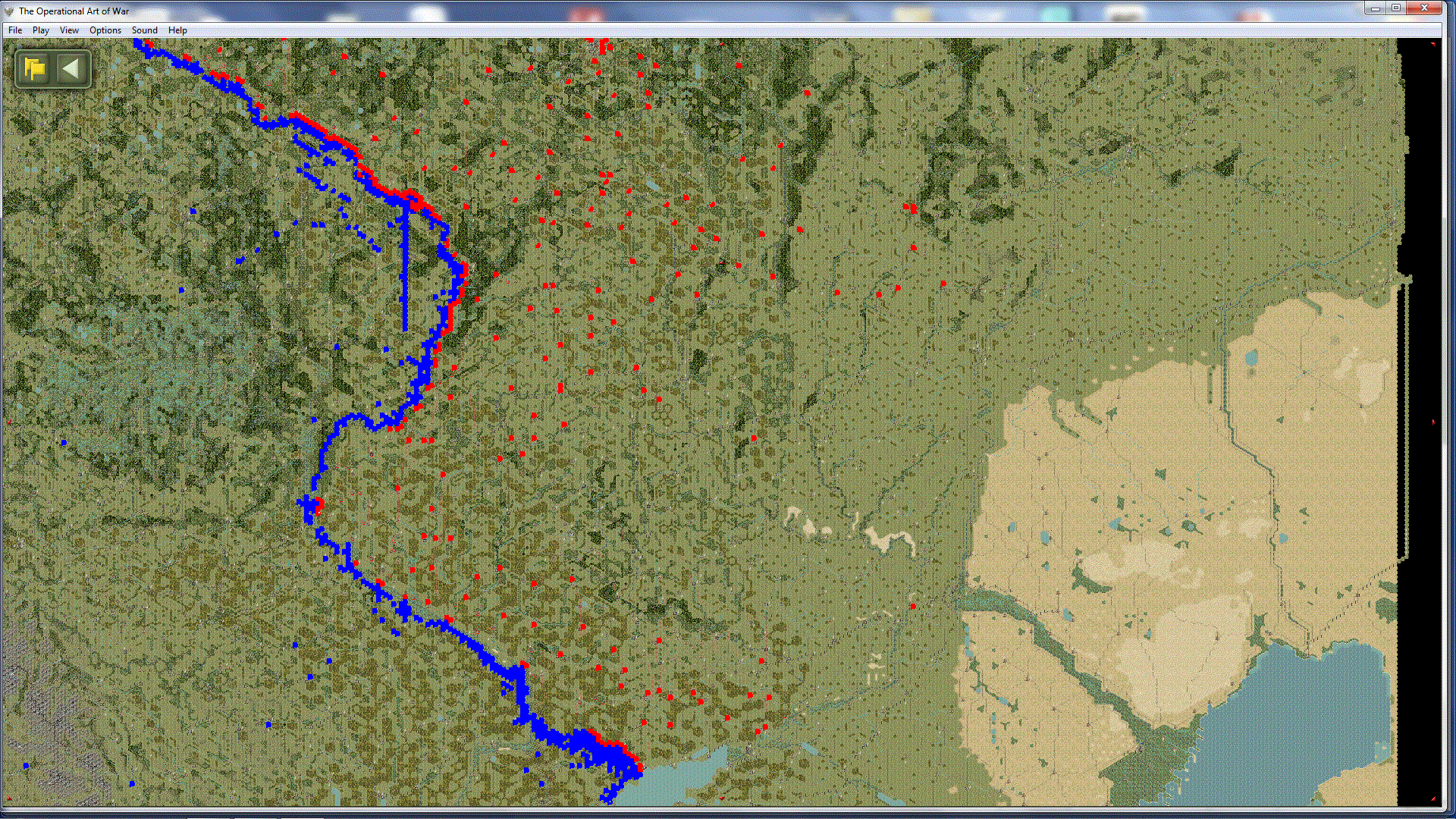This screenshot has width=1456, height=819.
Task: Click red triangle marker at map's bottom-right corner
Action: [1433, 799]
